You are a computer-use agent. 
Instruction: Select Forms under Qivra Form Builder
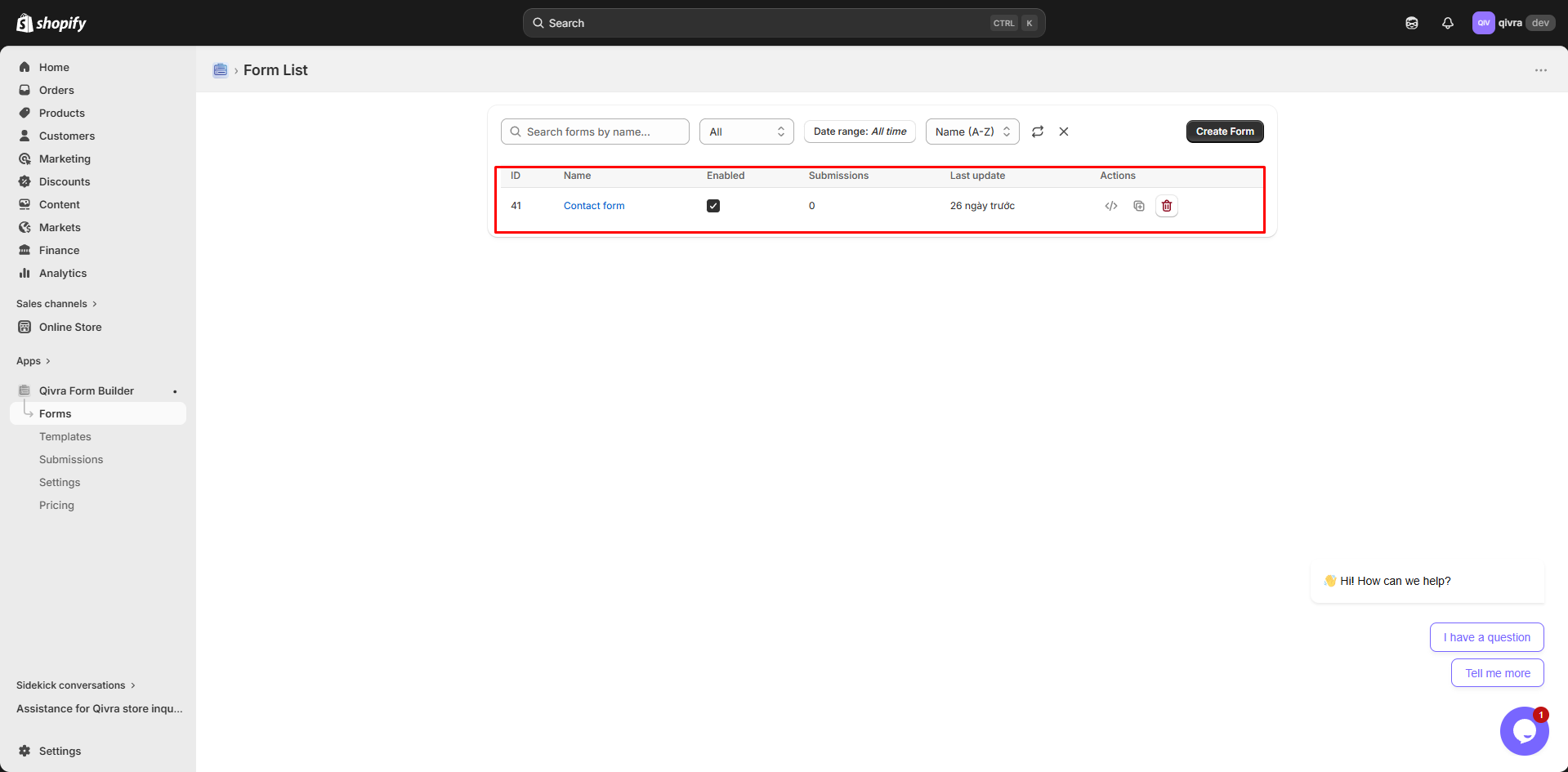[98, 413]
